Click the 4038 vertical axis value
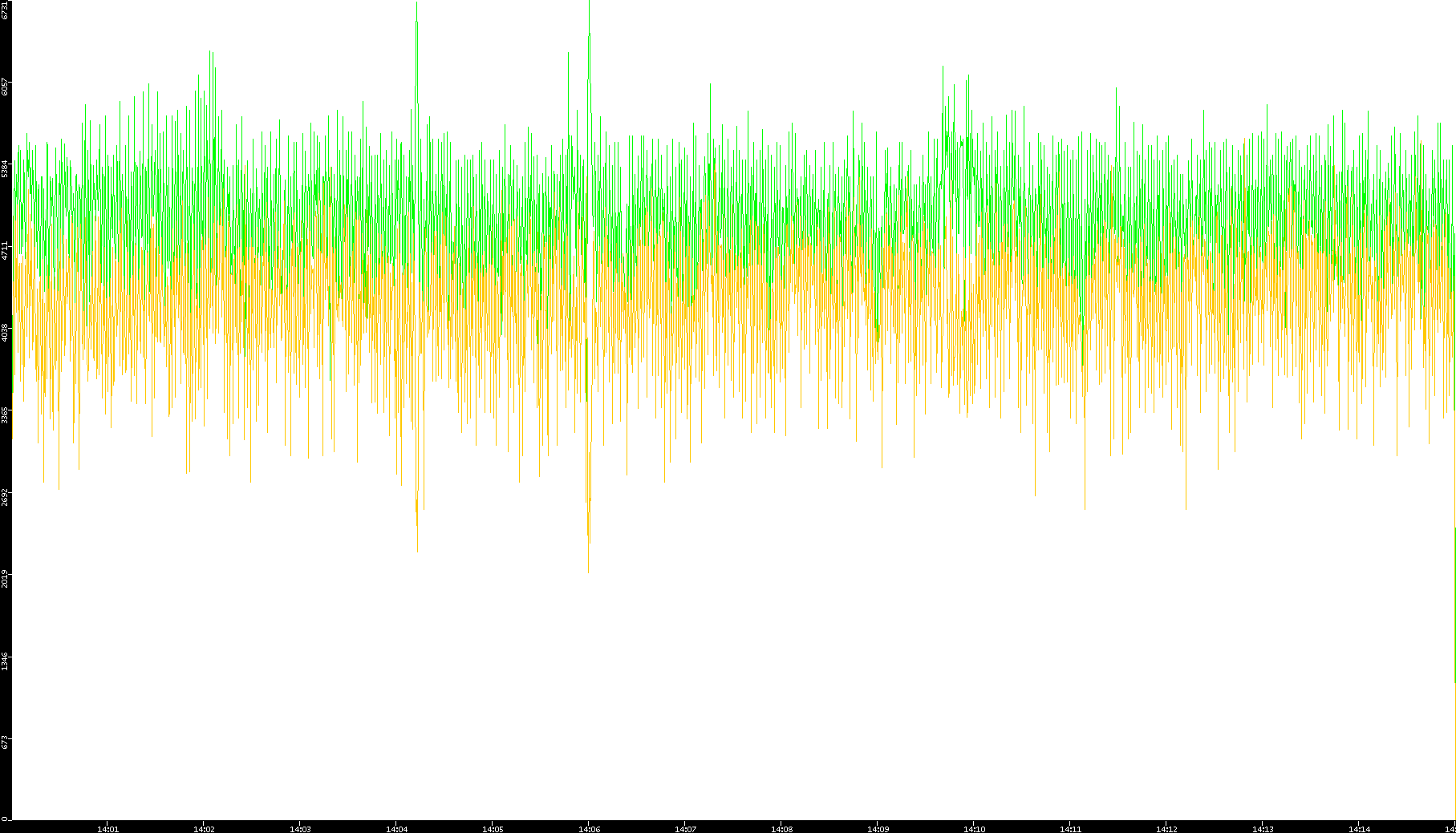The height and width of the screenshot is (833, 1456). [6, 331]
